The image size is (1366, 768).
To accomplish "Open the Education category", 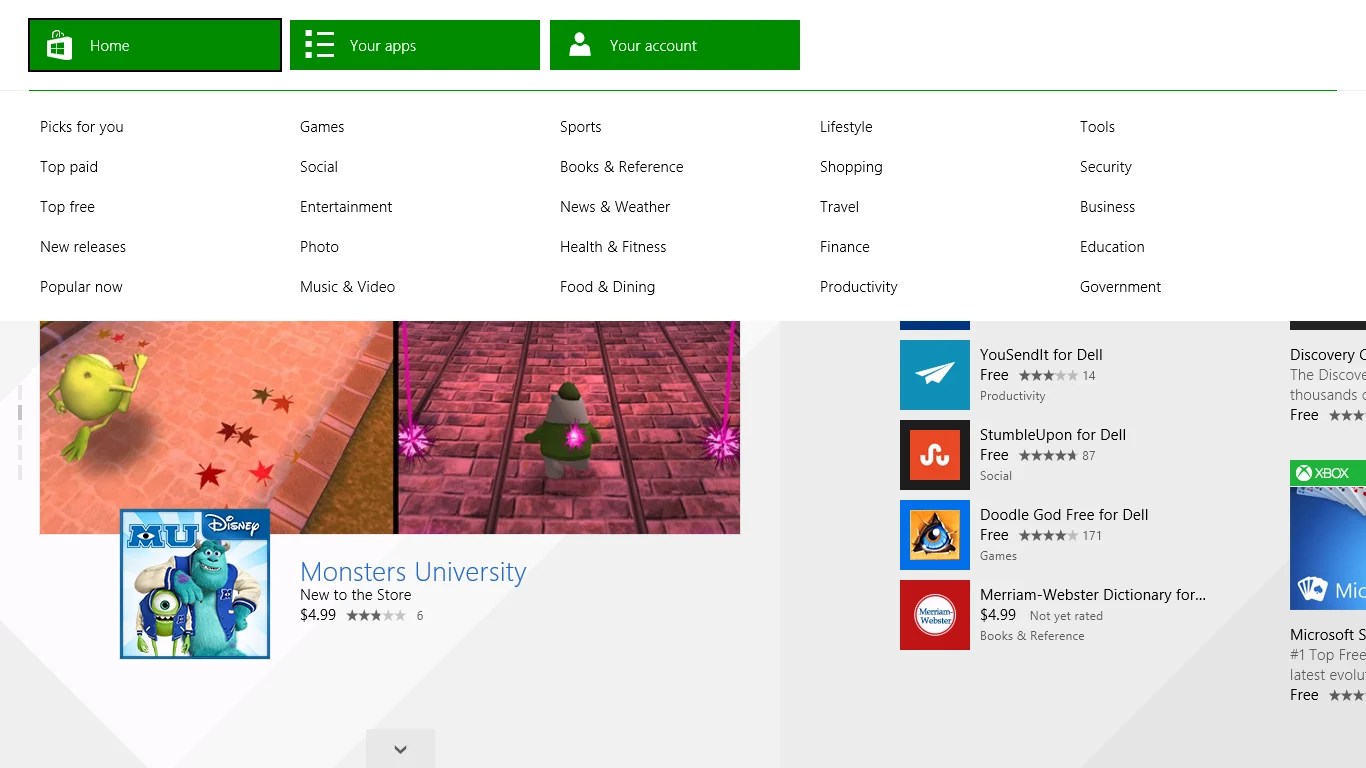I will click(x=1112, y=247).
